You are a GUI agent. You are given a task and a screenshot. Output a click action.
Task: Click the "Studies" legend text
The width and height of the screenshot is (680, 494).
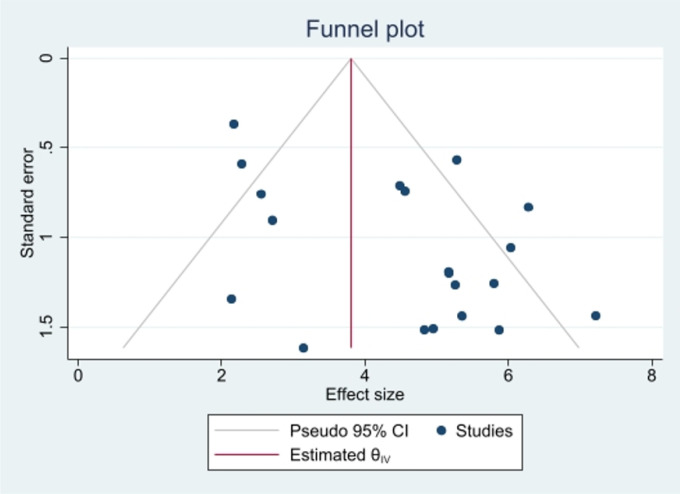tap(485, 431)
